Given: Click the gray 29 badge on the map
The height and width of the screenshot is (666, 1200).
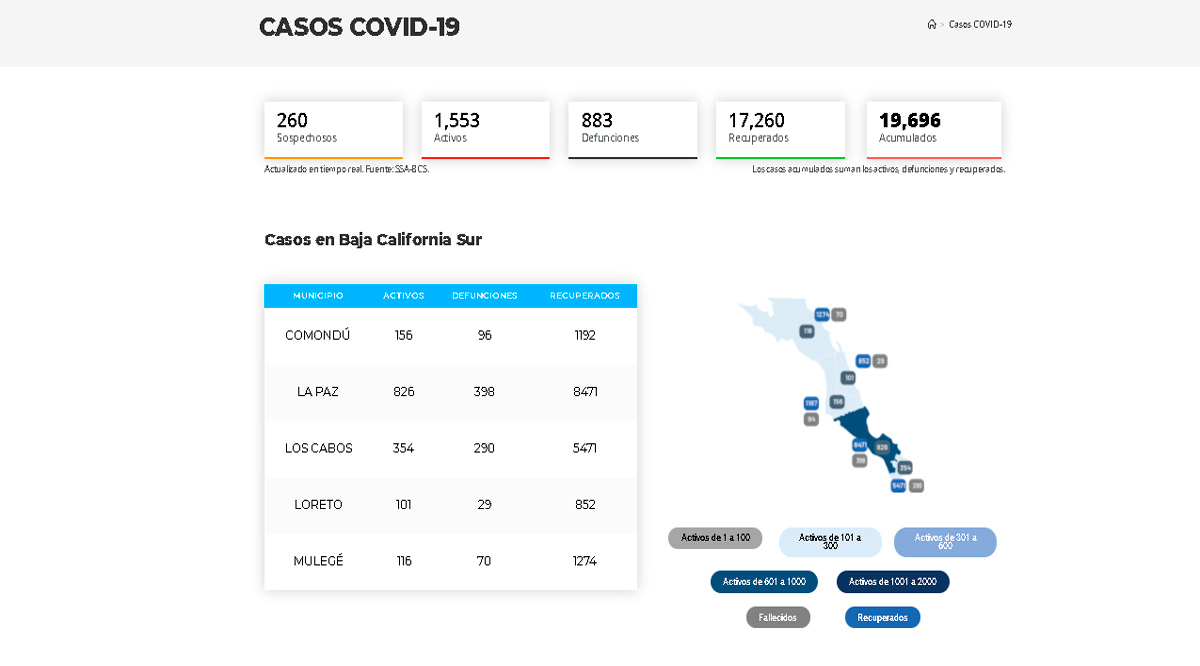Looking at the screenshot, I should click(880, 361).
